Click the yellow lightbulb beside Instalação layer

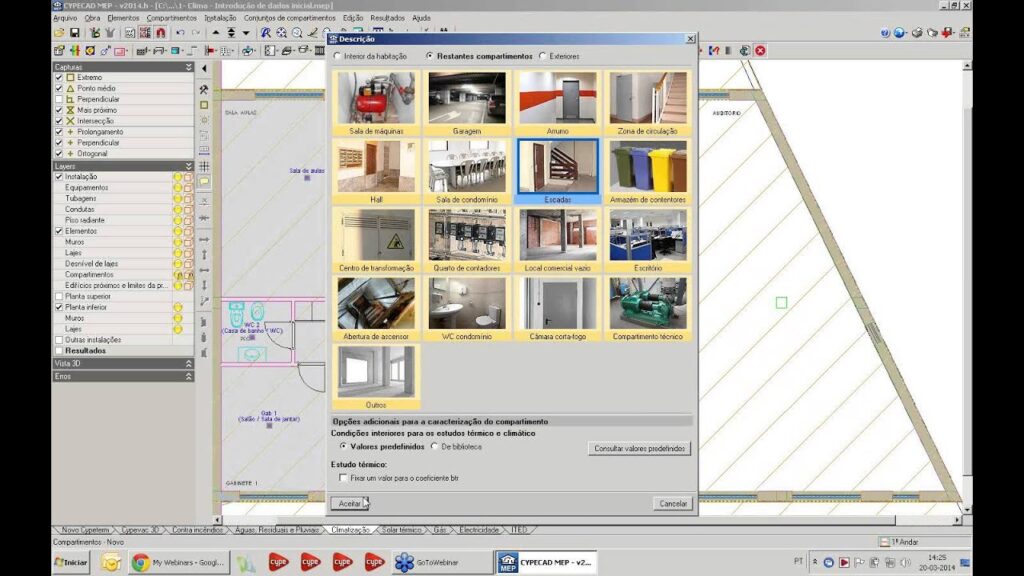pyautogui.click(x=178, y=177)
